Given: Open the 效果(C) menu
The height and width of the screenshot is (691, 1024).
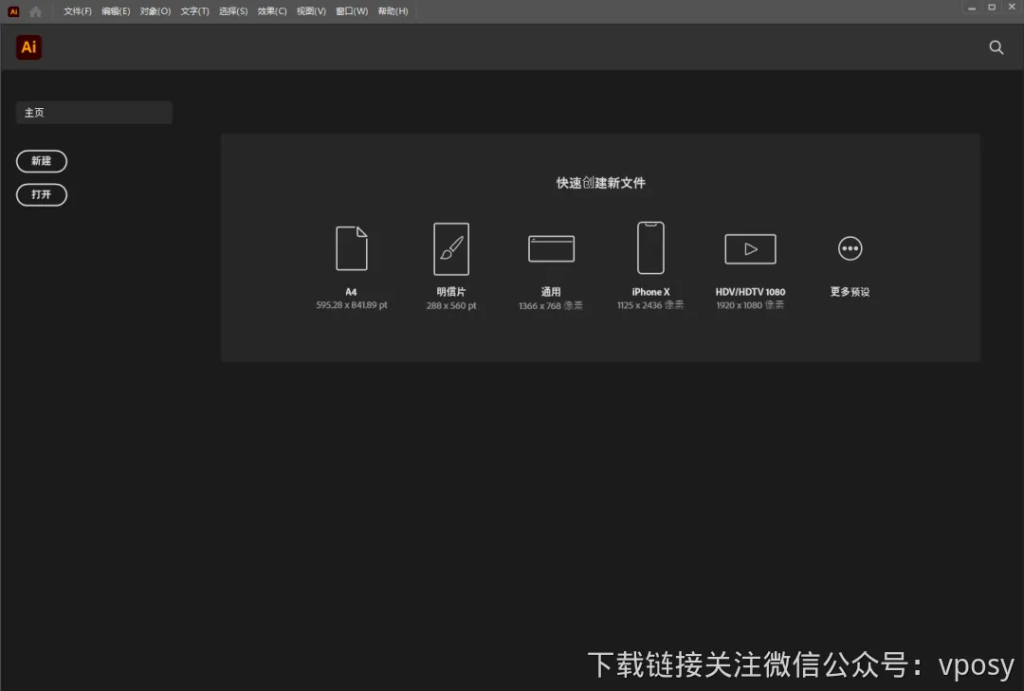Looking at the screenshot, I should point(272,11).
